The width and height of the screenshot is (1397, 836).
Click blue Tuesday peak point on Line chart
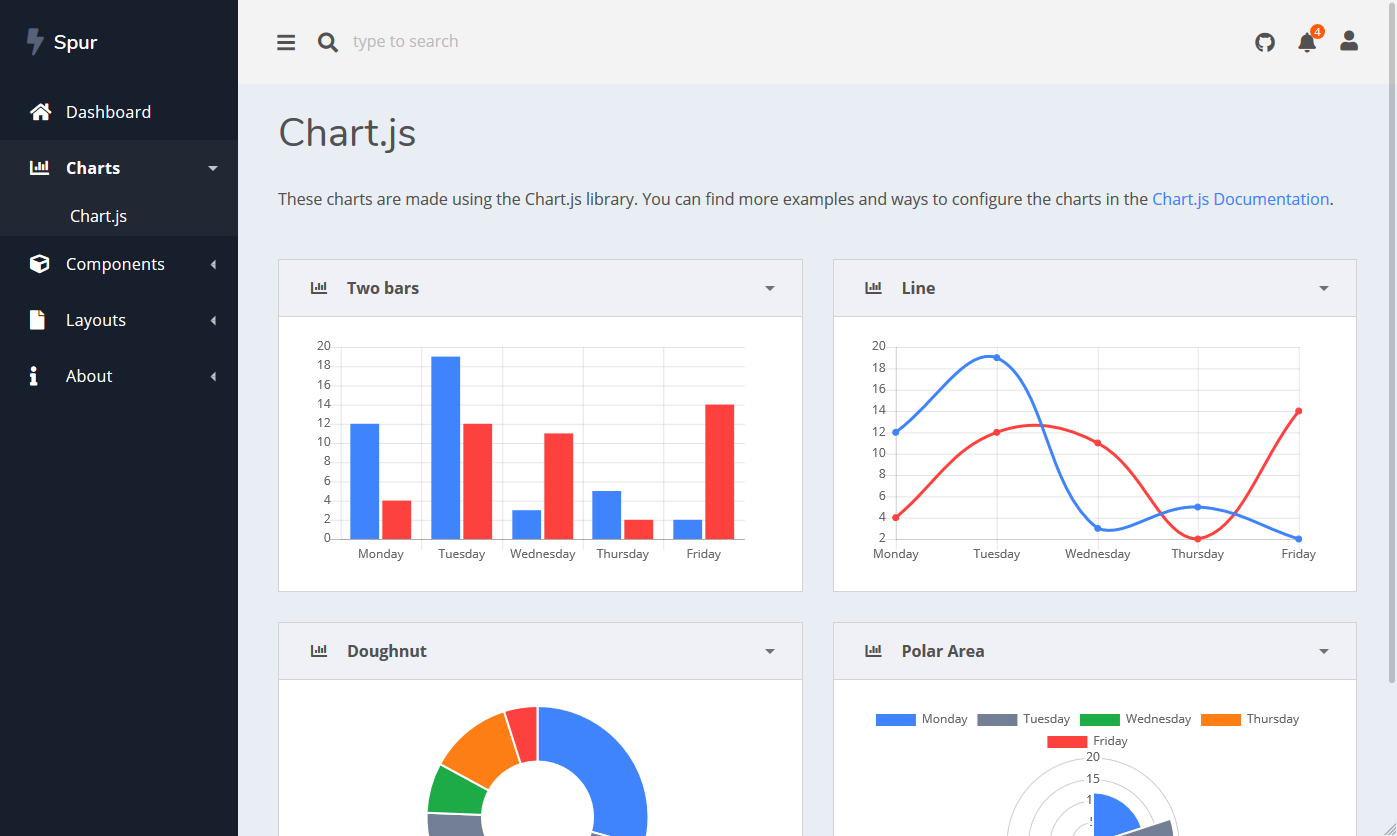pos(997,357)
